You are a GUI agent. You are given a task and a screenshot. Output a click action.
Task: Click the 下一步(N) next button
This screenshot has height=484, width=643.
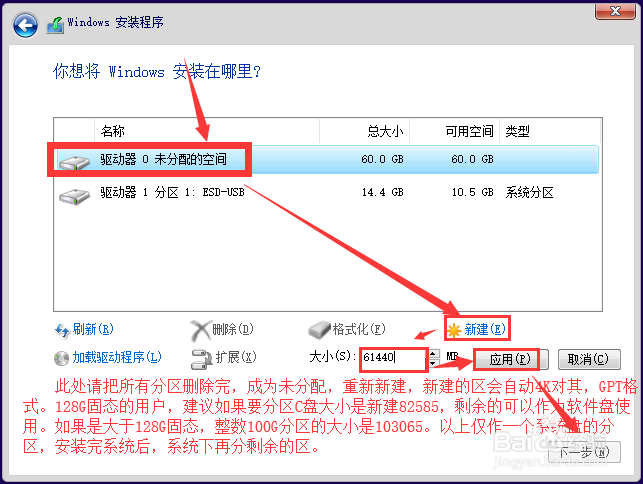point(584,452)
